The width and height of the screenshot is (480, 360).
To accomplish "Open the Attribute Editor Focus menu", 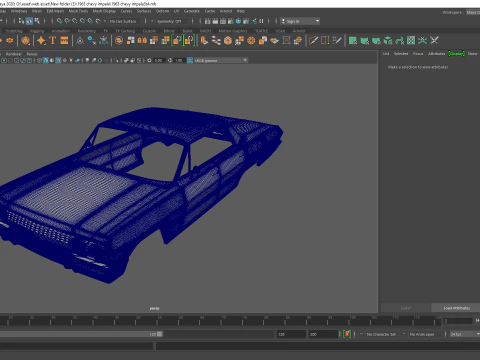I will [x=418, y=53].
